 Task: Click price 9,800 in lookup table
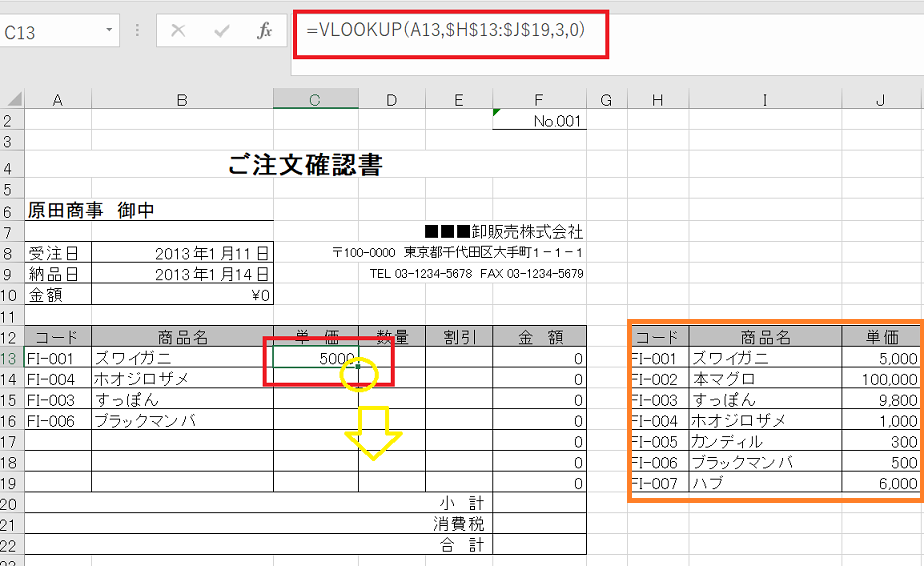(882, 400)
